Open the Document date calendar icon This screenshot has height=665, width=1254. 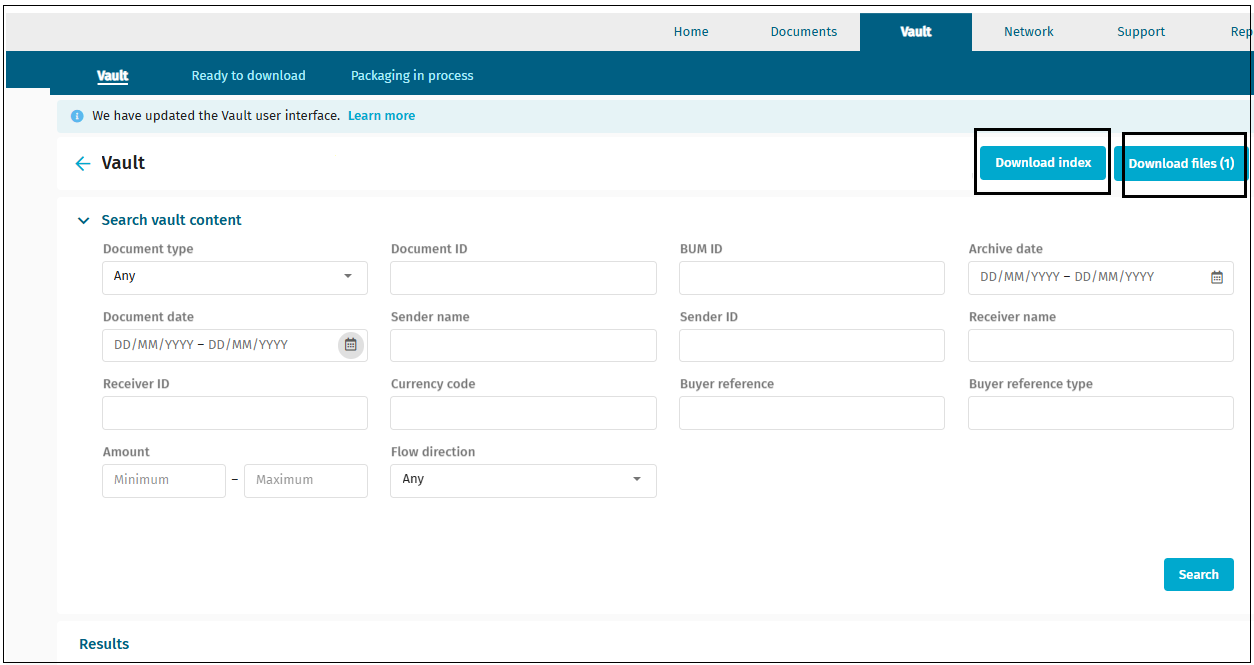click(350, 345)
